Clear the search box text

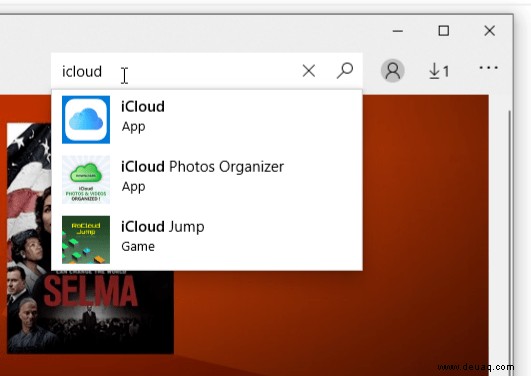click(x=309, y=71)
